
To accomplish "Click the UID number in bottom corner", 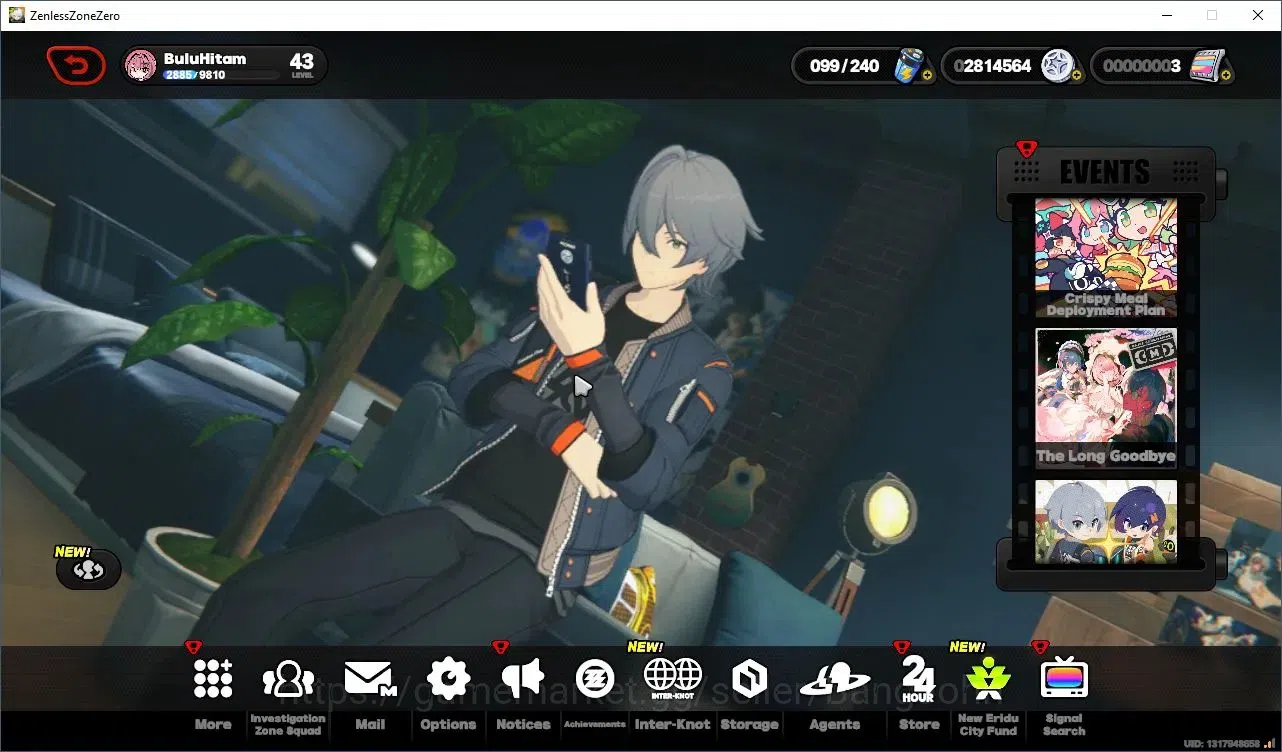I will click(x=1224, y=744).
